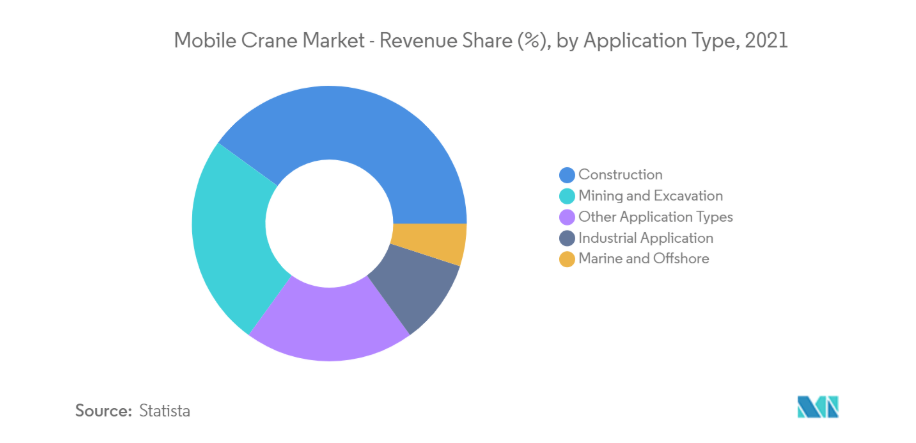The height and width of the screenshot is (443, 916).
Task: Select the Industrial Application legend label
Action: pos(646,238)
